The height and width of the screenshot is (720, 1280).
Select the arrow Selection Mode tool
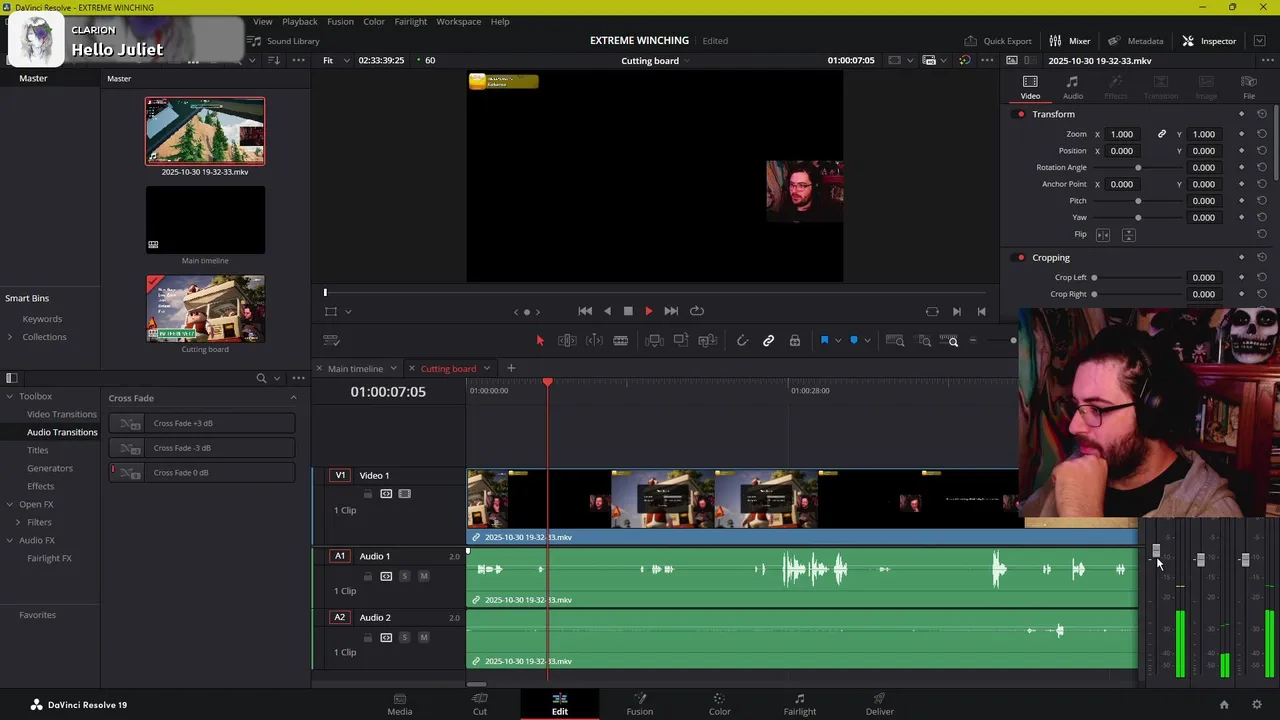click(540, 341)
